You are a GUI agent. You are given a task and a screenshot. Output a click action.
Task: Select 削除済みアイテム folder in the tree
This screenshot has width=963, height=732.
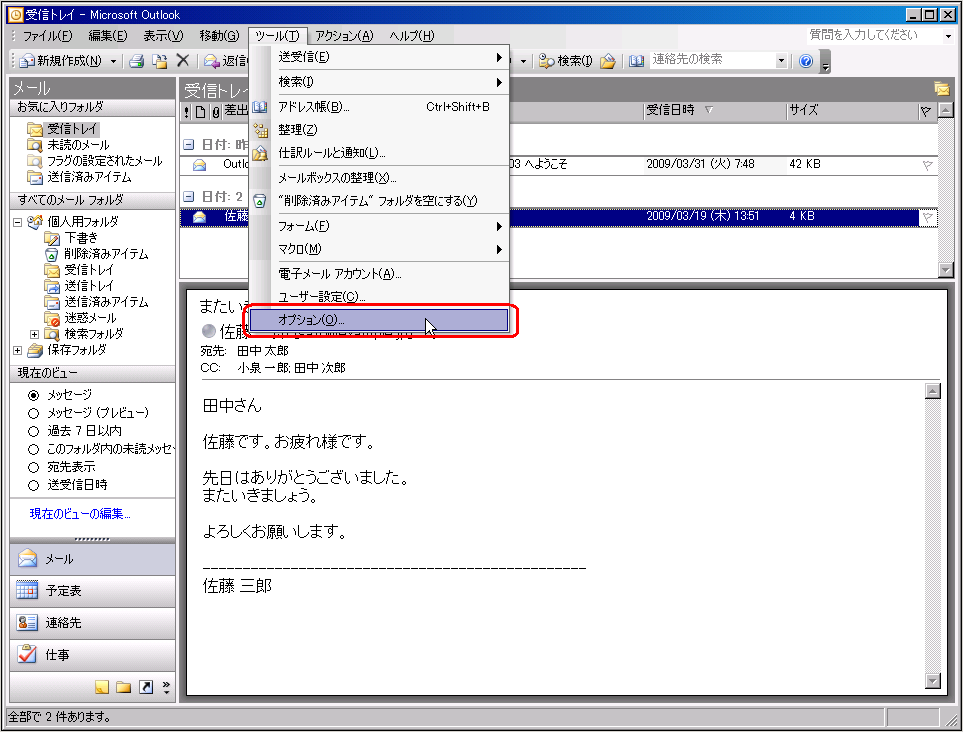(x=106, y=254)
